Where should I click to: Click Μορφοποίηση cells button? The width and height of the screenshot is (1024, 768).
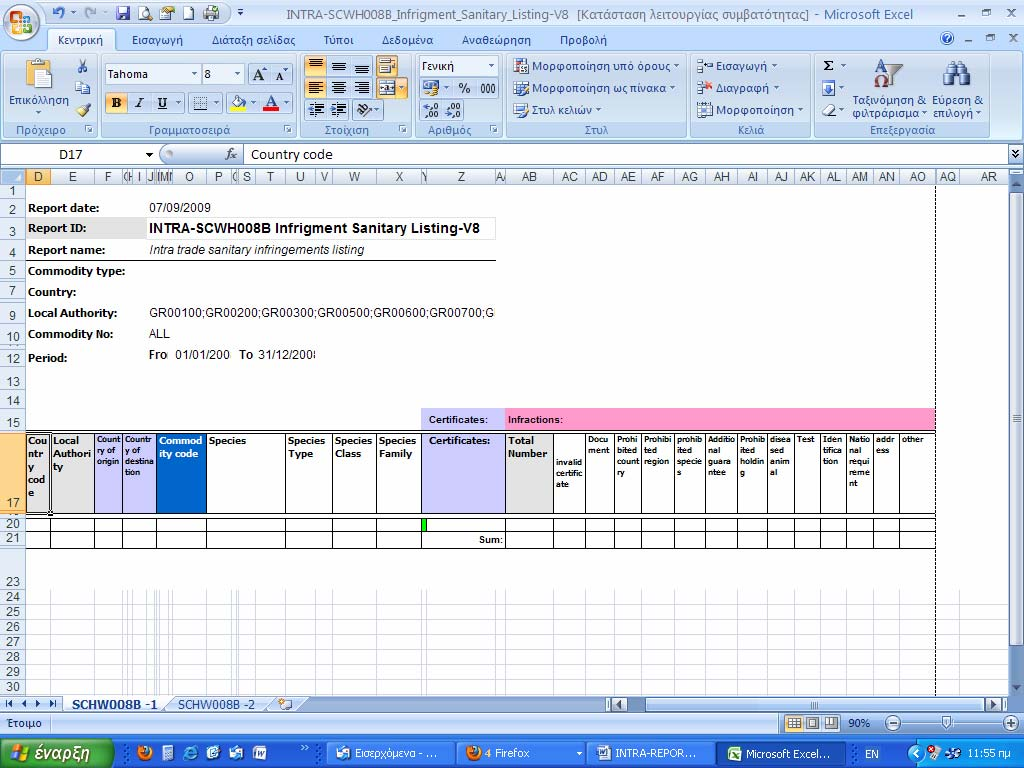750,110
